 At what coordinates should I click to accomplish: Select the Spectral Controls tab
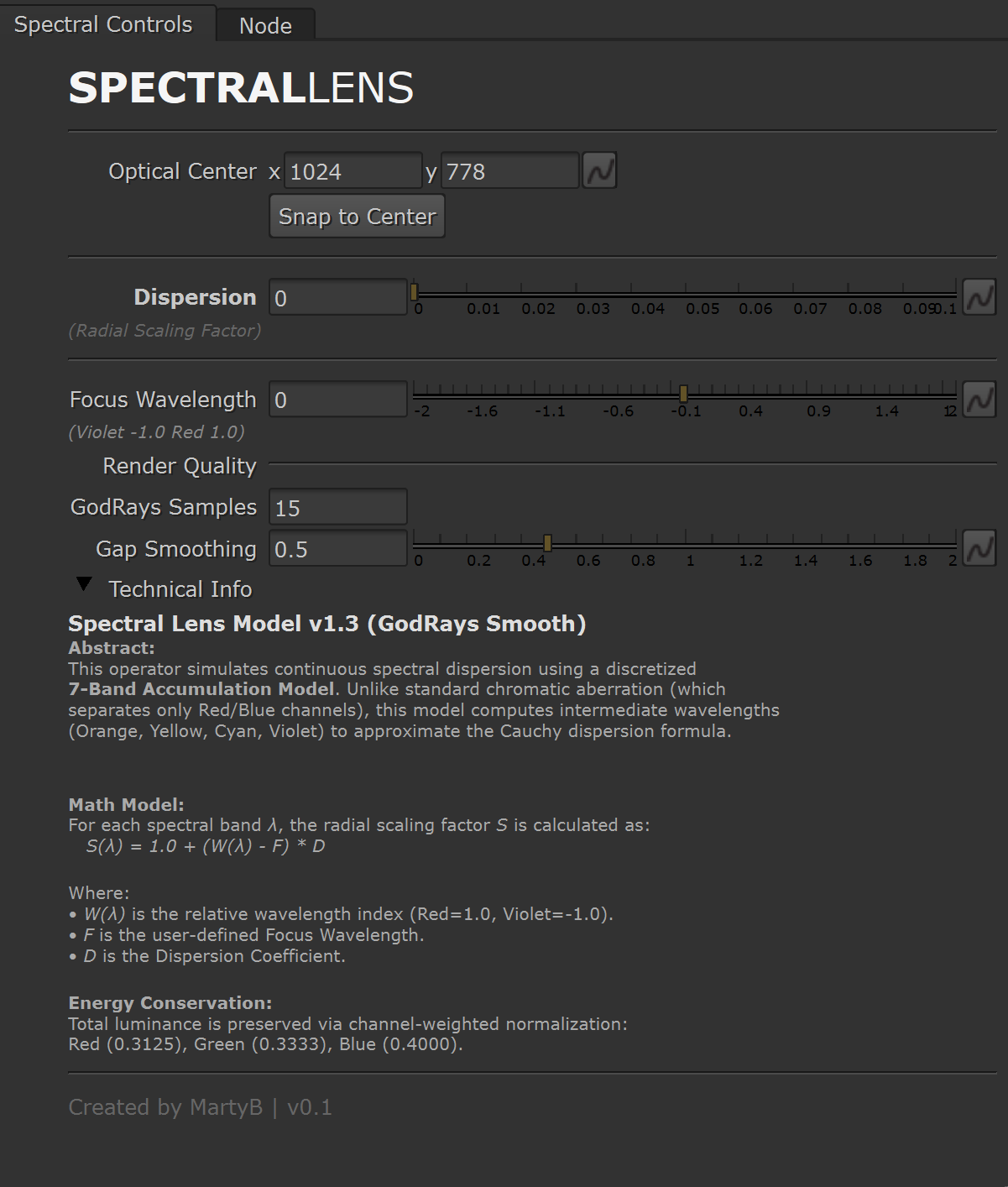pyautogui.click(x=103, y=24)
